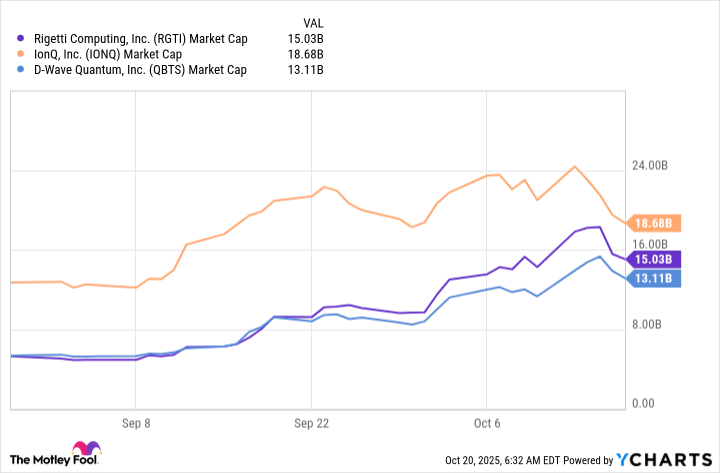
Task: Click the Sep 22 date axis label
Action: click(311, 424)
